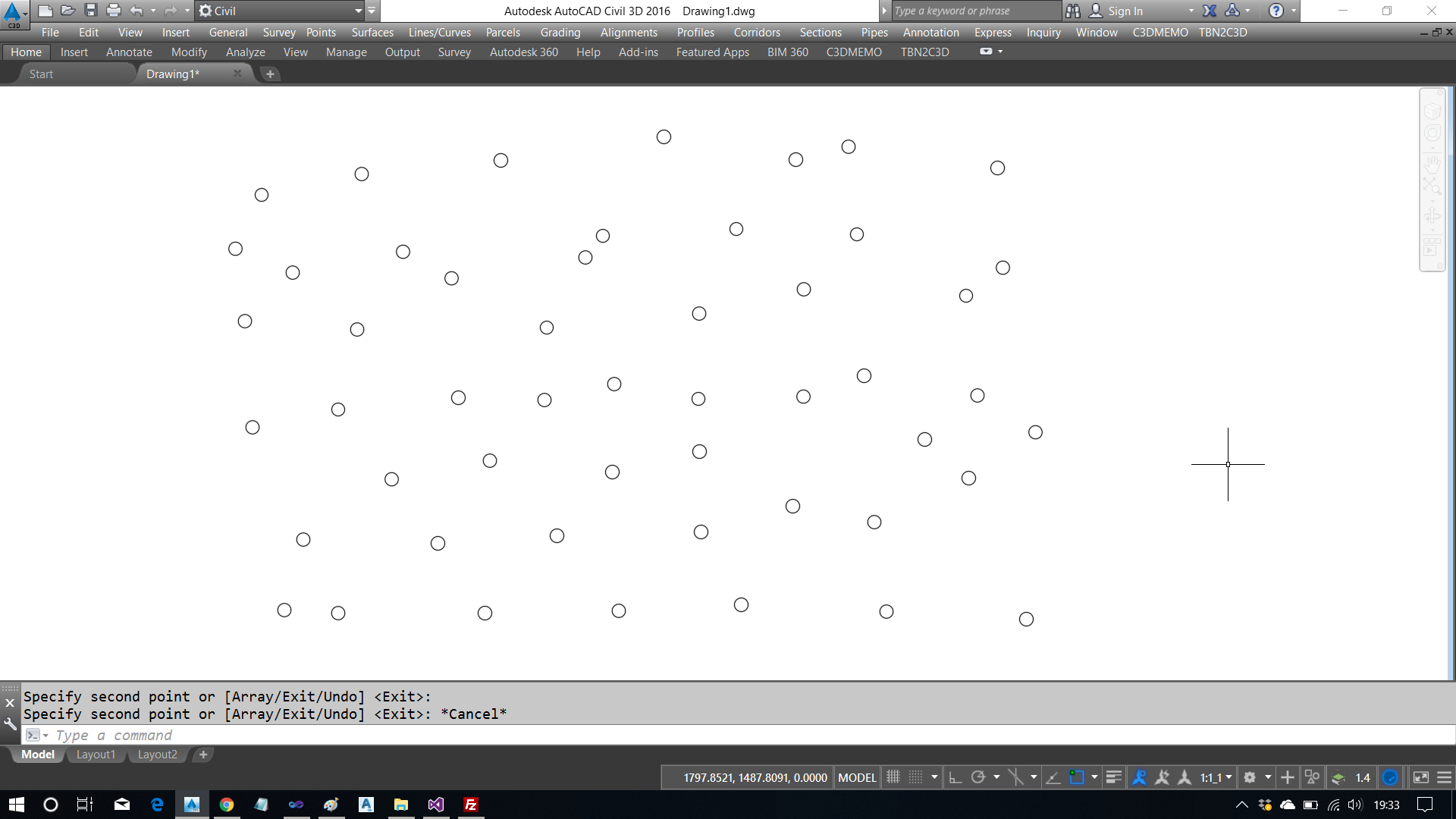
Task: Expand the quick access toolbar customize arrow
Action: coord(372,11)
